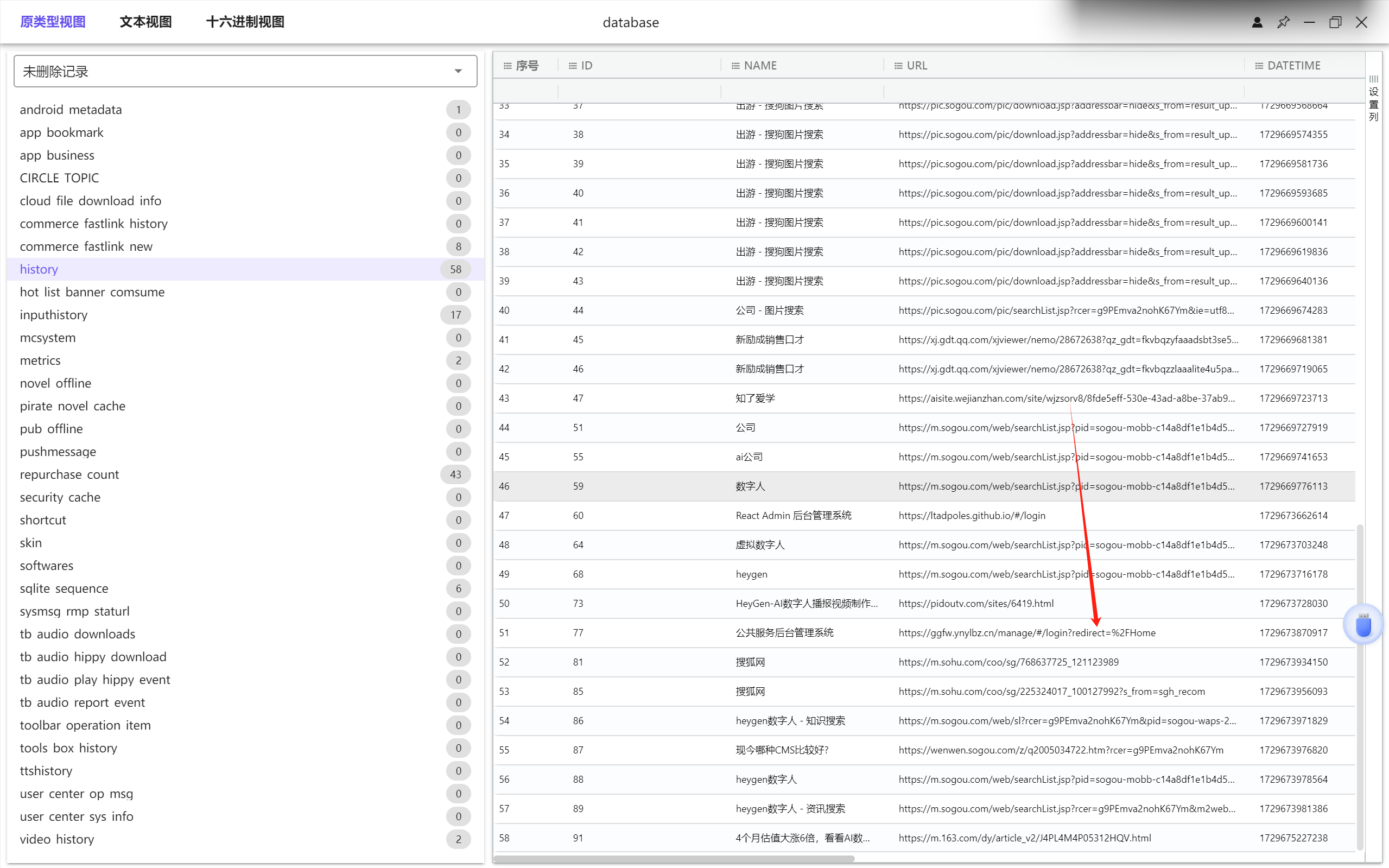The image size is (1389, 868).
Task: Switch to the 文本视图 tab
Action: coord(145,22)
